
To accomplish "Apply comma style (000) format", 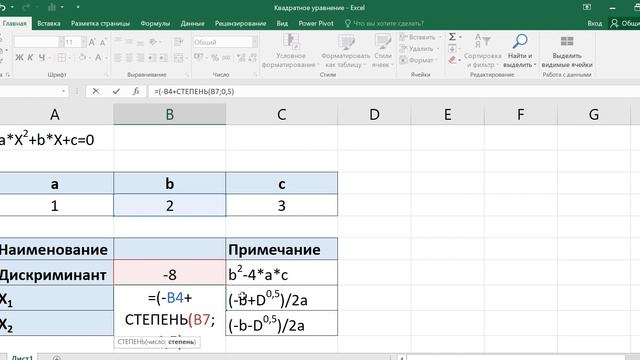I will (227, 58).
